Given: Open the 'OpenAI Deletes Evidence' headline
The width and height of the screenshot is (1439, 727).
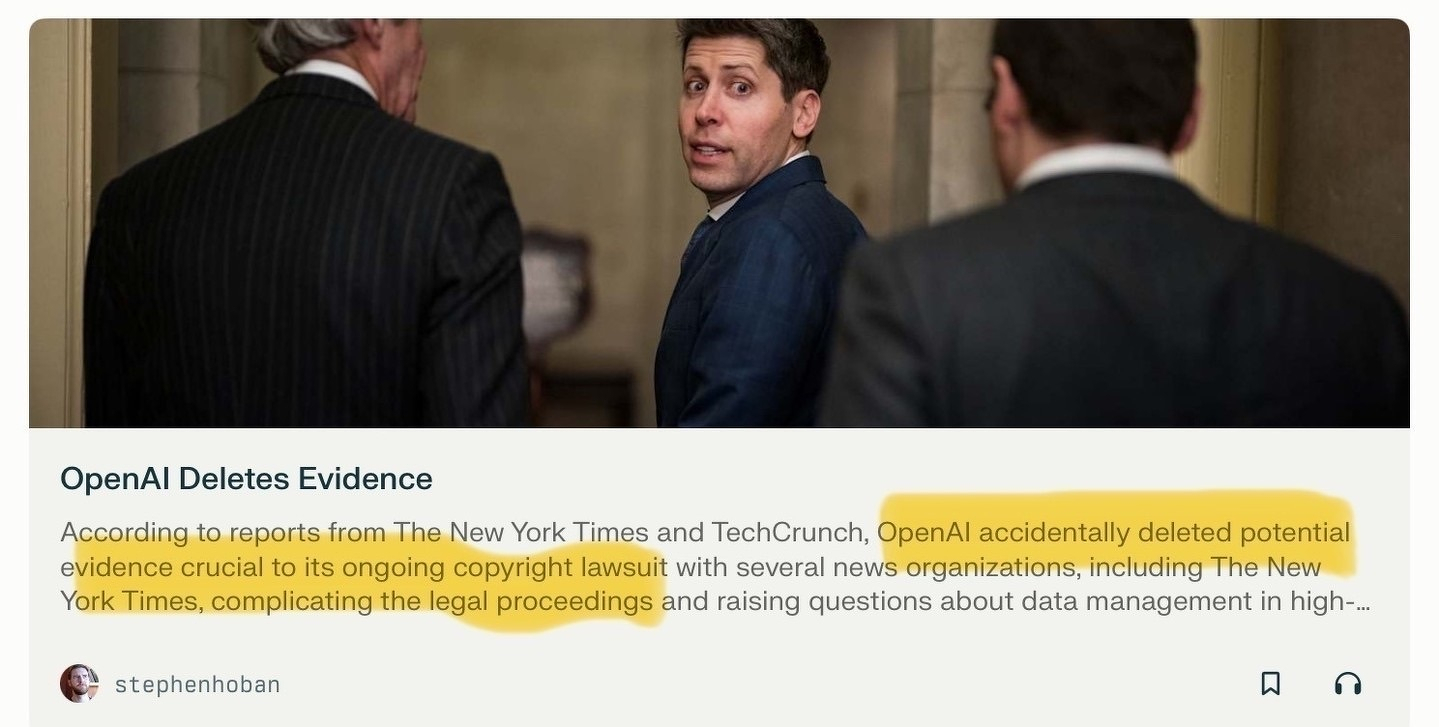Looking at the screenshot, I should (246, 479).
